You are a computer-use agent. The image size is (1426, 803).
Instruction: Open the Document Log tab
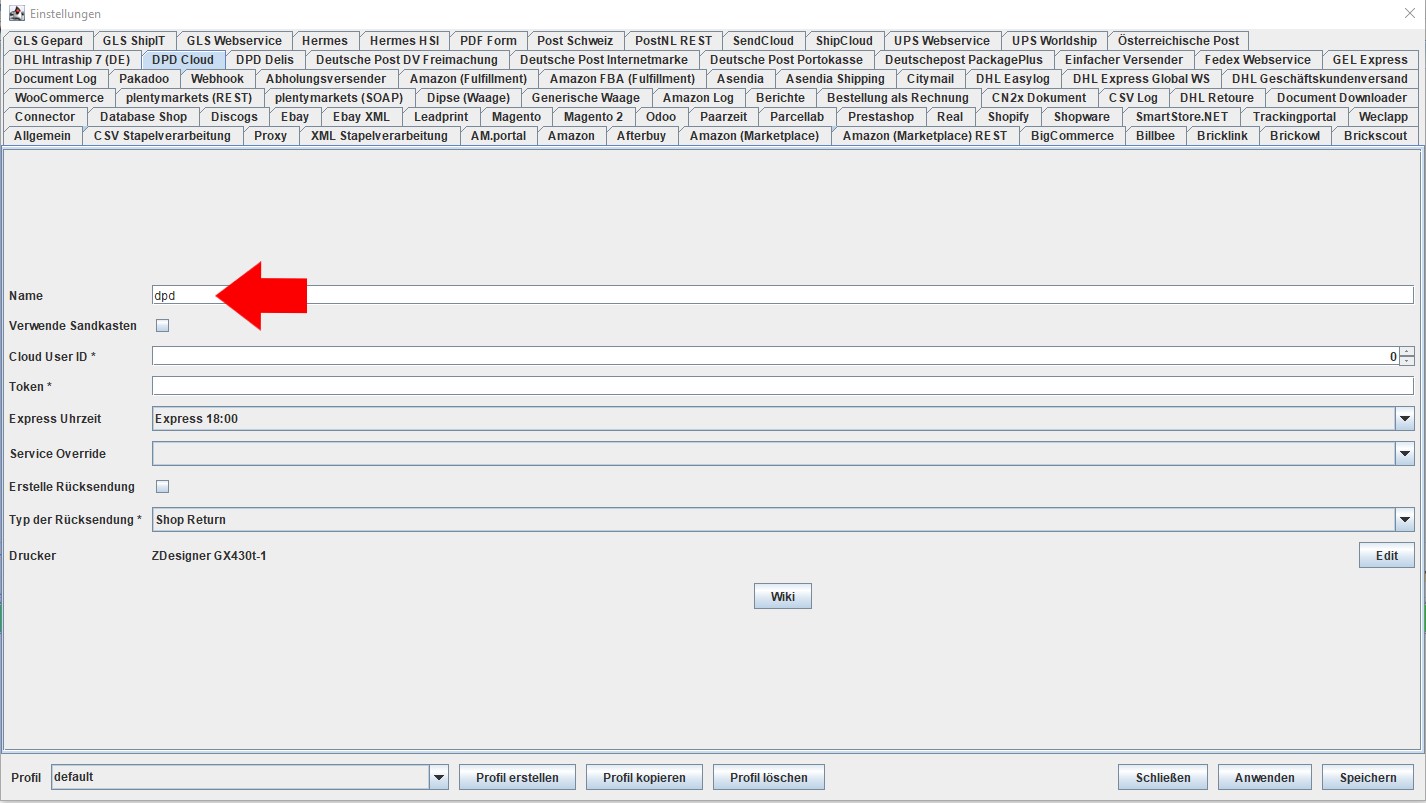click(x=56, y=79)
